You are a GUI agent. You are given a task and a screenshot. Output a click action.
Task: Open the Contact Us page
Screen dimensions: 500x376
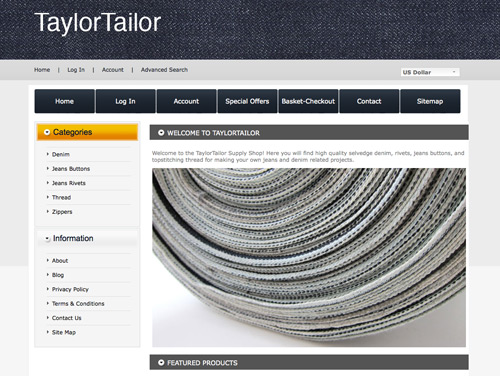click(x=67, y=318)
